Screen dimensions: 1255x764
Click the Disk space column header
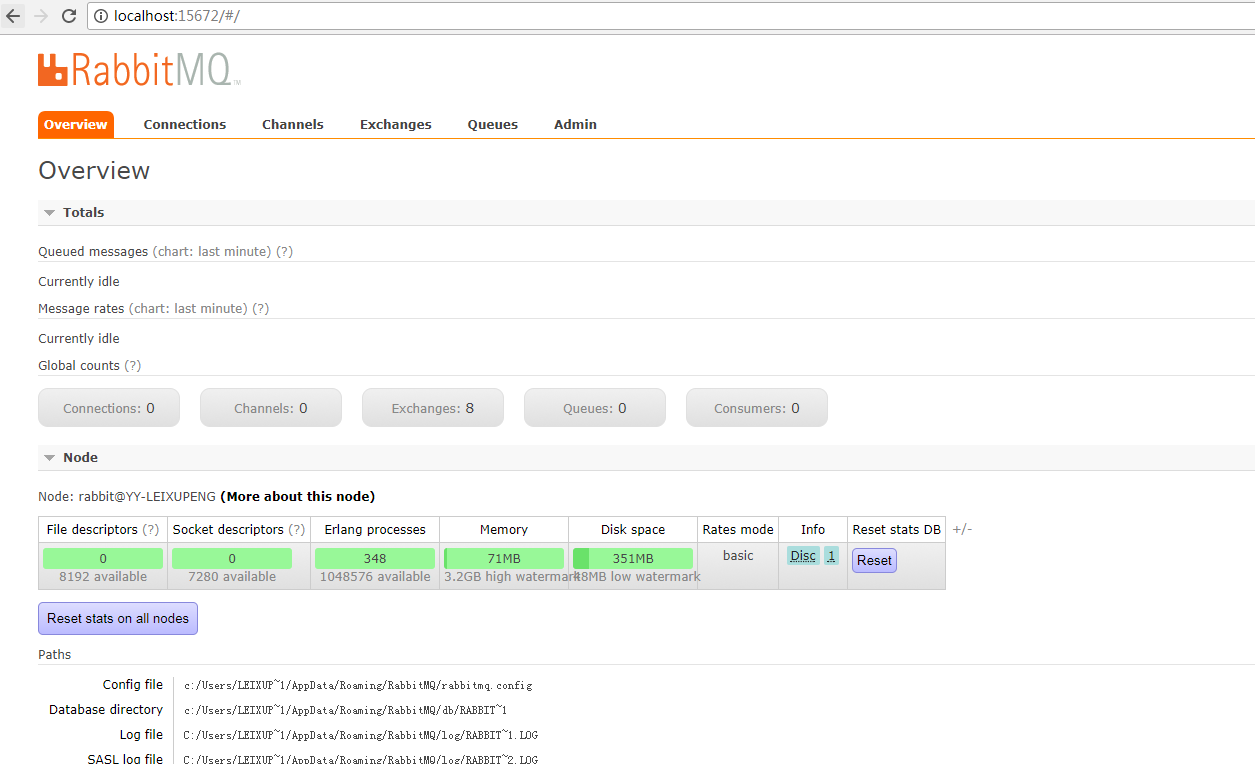pos(633,530)
